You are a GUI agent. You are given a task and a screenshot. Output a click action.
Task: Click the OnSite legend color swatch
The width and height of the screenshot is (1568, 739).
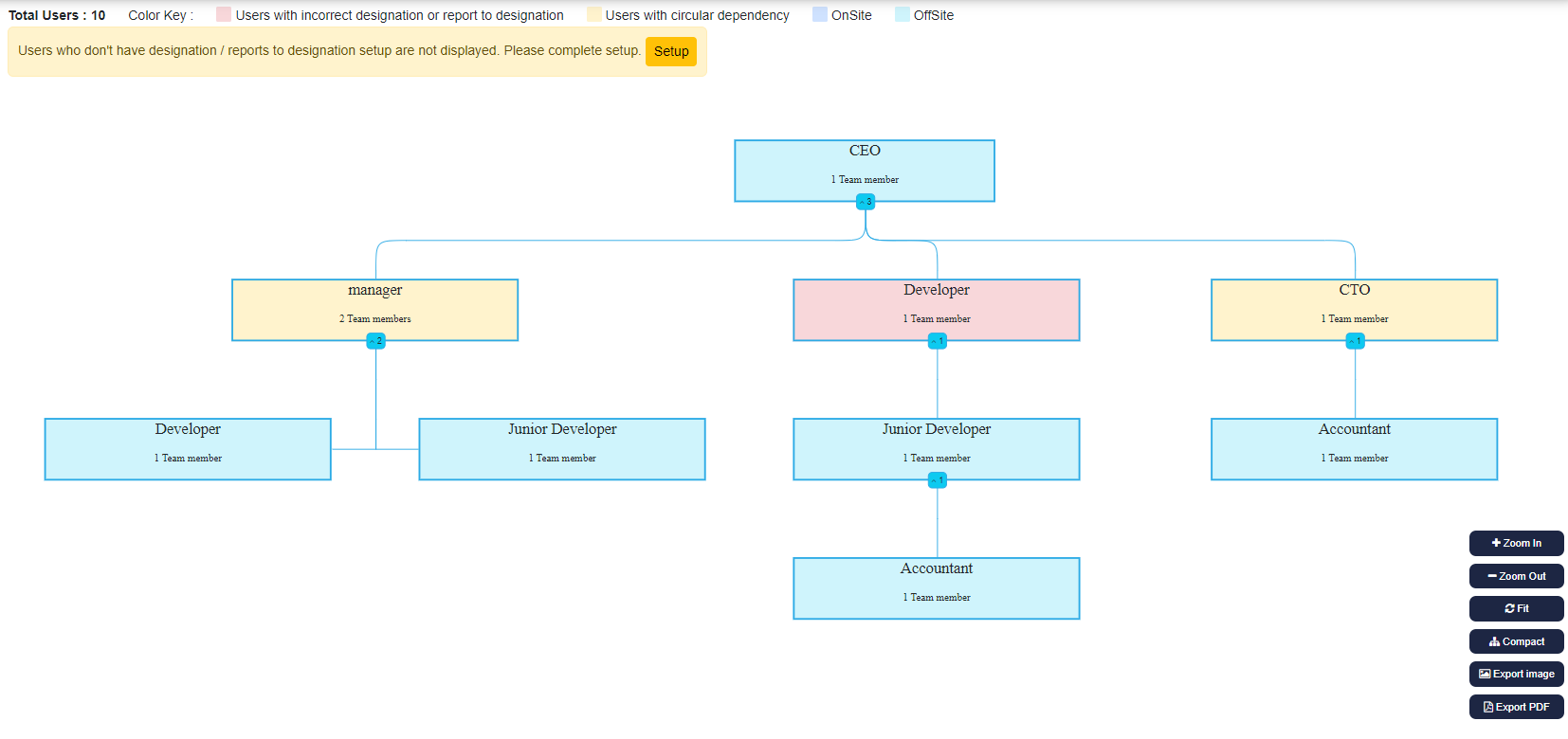(820, 15)
